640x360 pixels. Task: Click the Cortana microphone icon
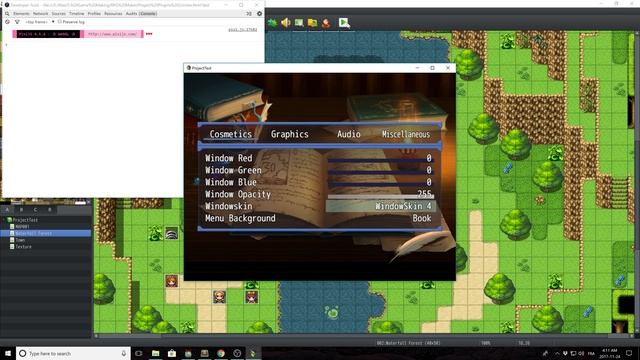click(124, 353)
